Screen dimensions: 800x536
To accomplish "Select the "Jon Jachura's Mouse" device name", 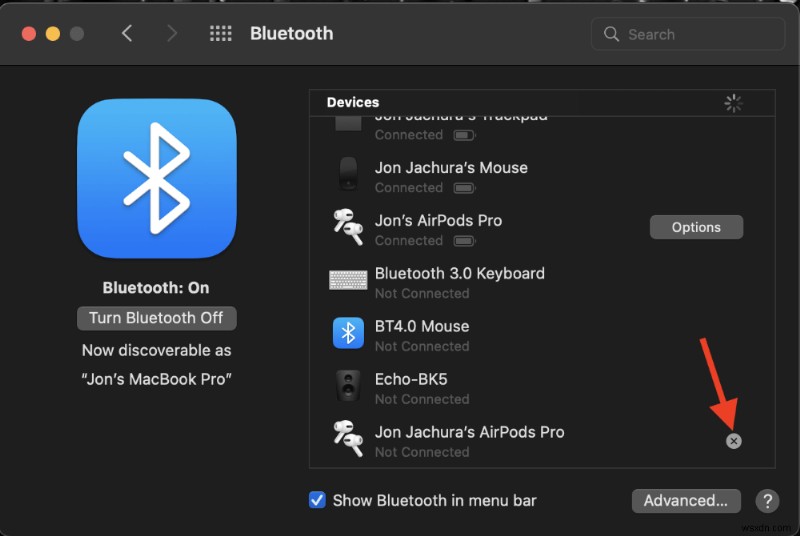I will [x=451, y=168].
